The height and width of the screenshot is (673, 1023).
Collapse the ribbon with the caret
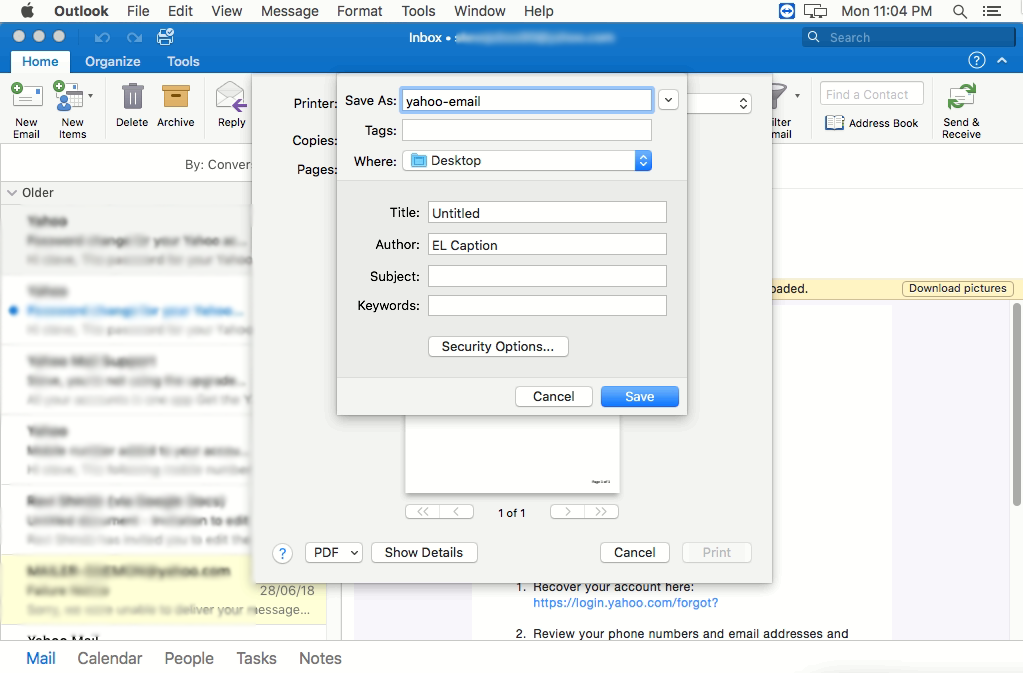[x=1002, y=61]
